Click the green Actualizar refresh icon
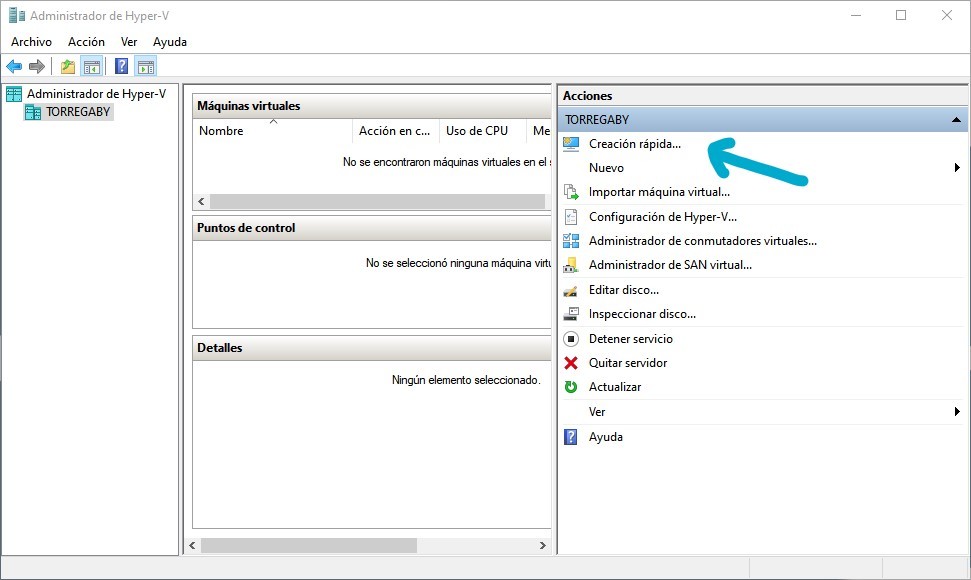971x580 pixels. click(571, 387)
